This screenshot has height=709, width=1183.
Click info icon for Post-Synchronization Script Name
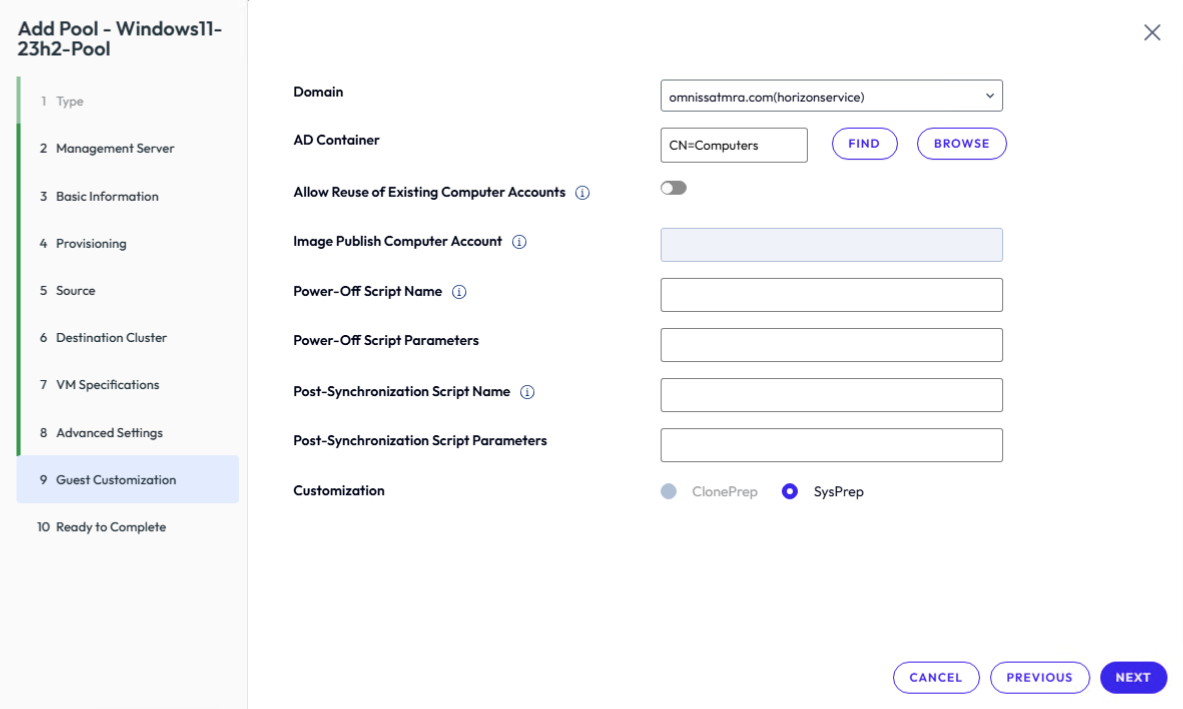click(527, 392)
